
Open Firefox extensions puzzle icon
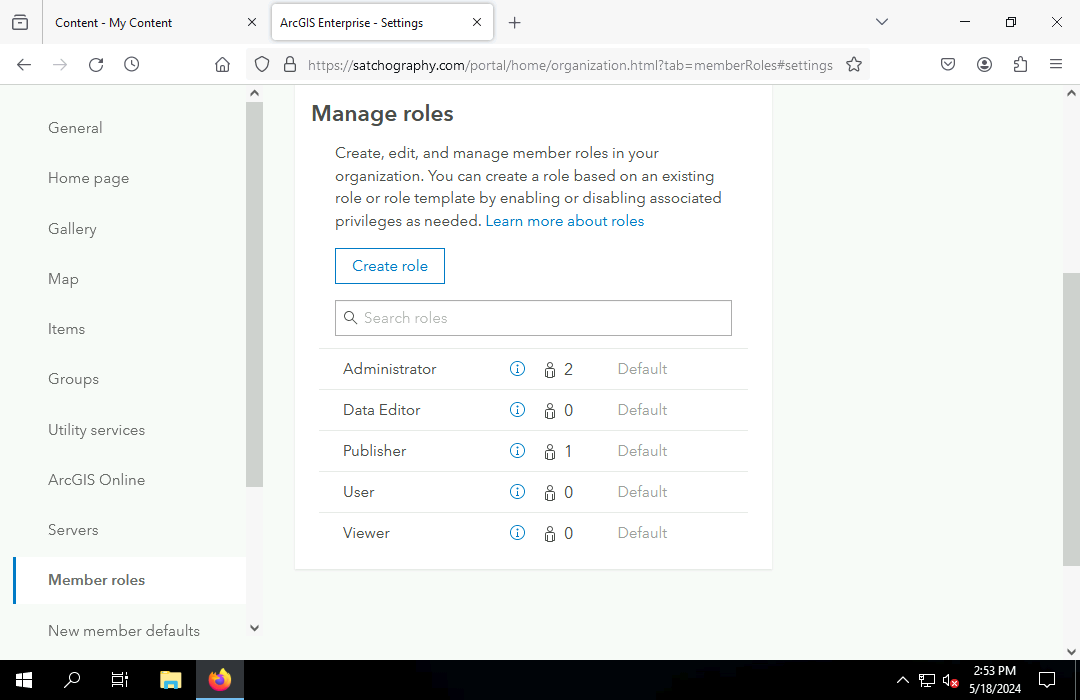tap(1020, 64)
